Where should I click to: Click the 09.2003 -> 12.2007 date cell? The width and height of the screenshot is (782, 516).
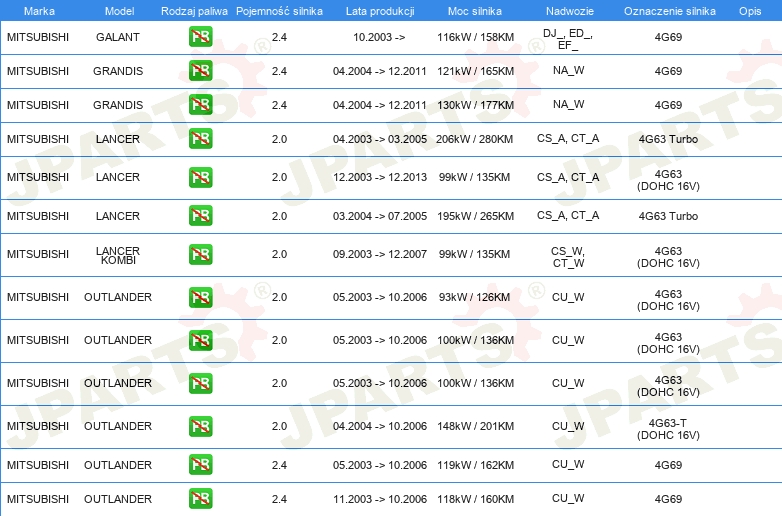pos(380,254)
